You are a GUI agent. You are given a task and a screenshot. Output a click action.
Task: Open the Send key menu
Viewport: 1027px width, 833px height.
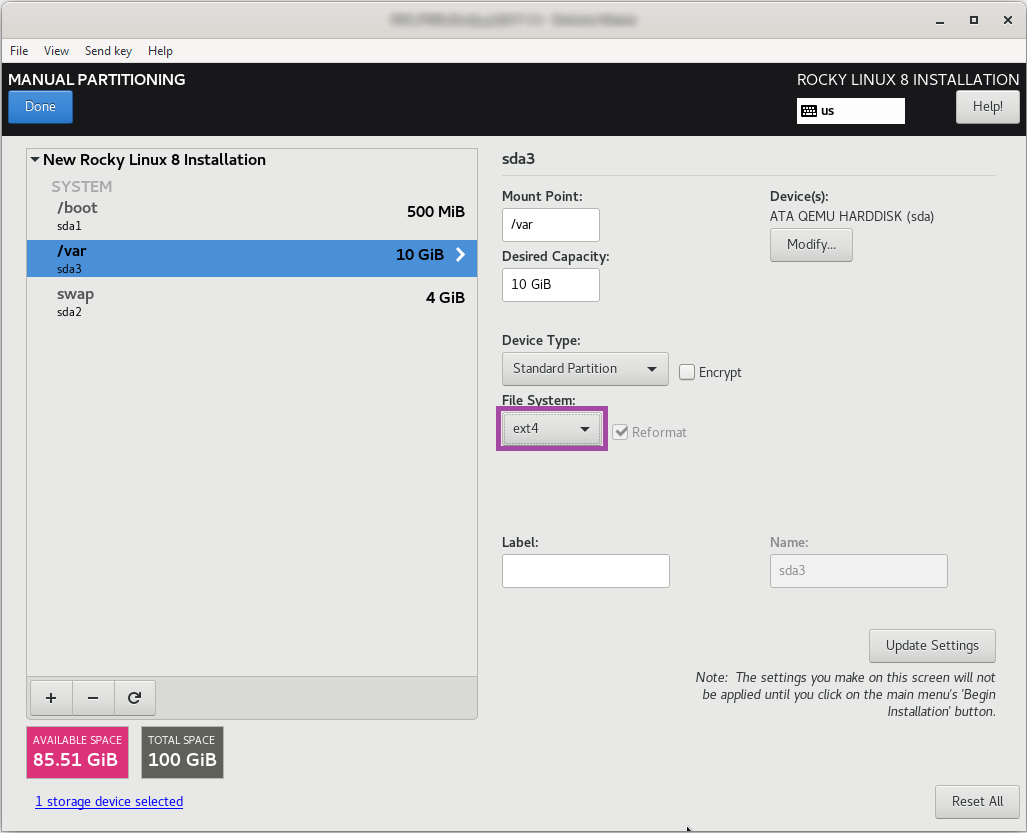coord(108,51)
